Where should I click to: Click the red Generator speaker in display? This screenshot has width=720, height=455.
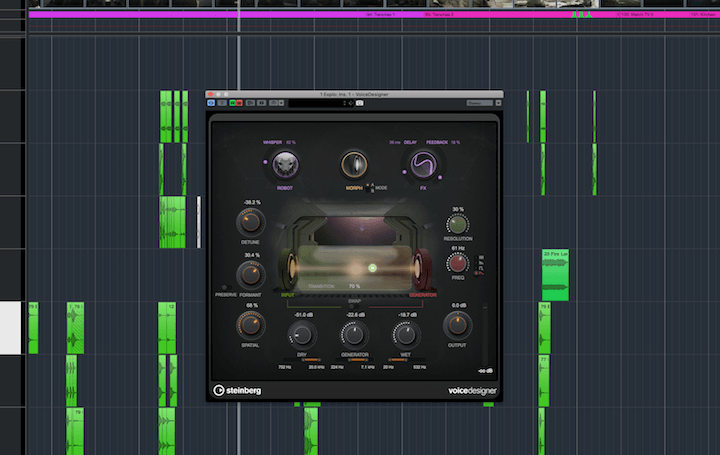(421, 268)
